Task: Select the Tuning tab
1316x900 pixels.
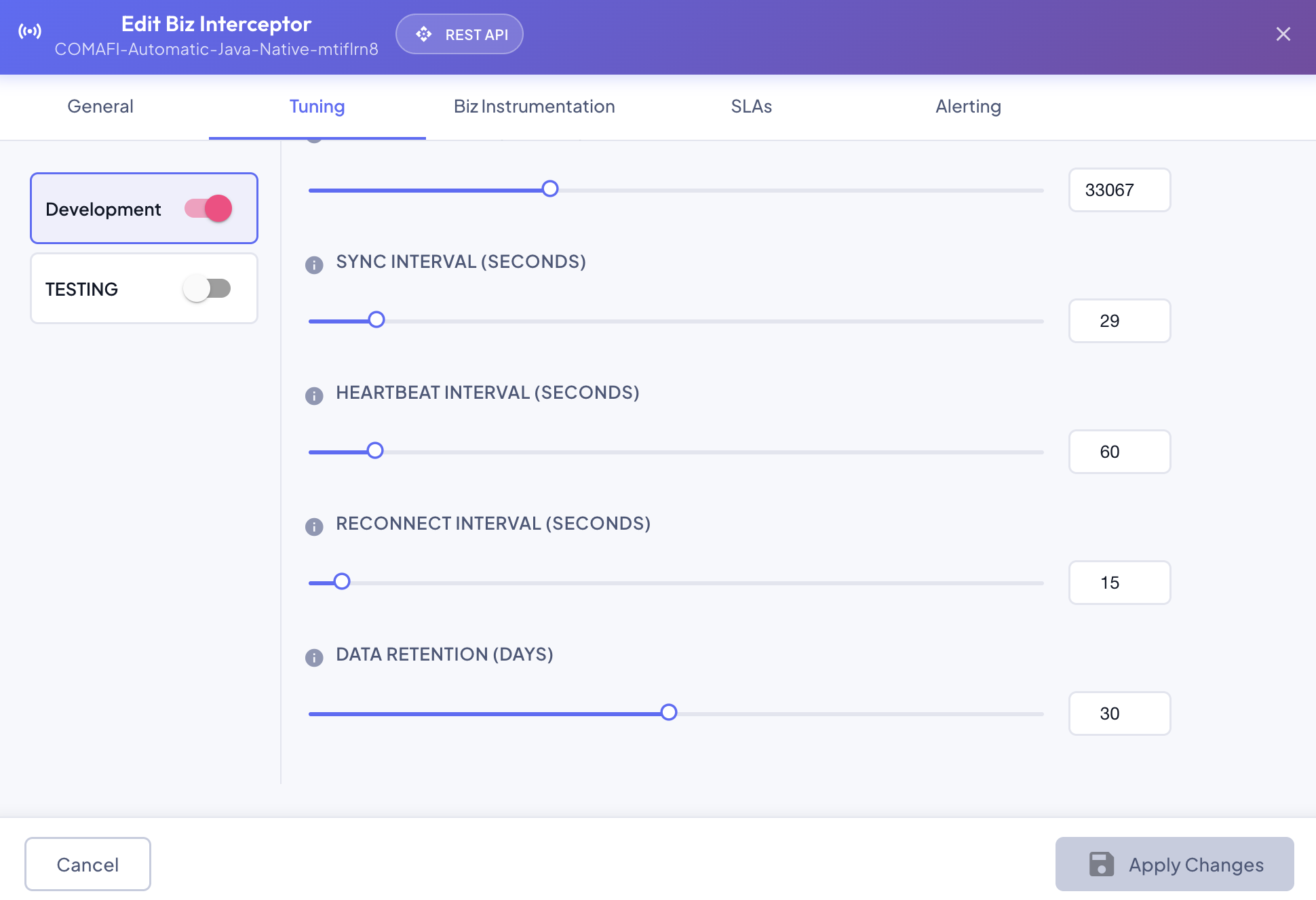Action: click(x=317, y=106)
